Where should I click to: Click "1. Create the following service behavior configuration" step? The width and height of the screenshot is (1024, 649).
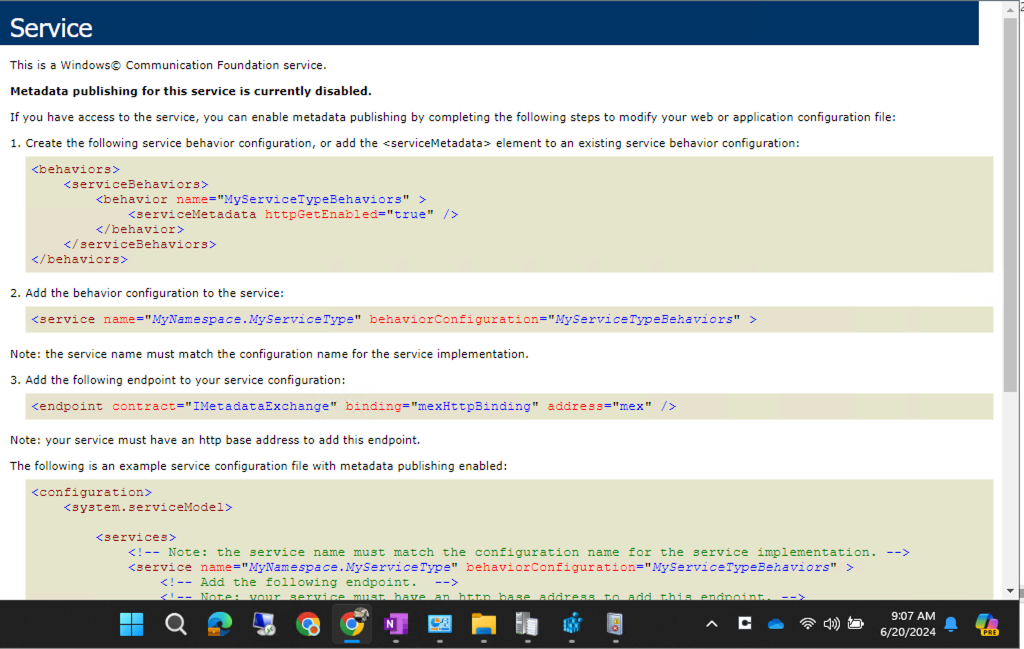click(405, 143)
